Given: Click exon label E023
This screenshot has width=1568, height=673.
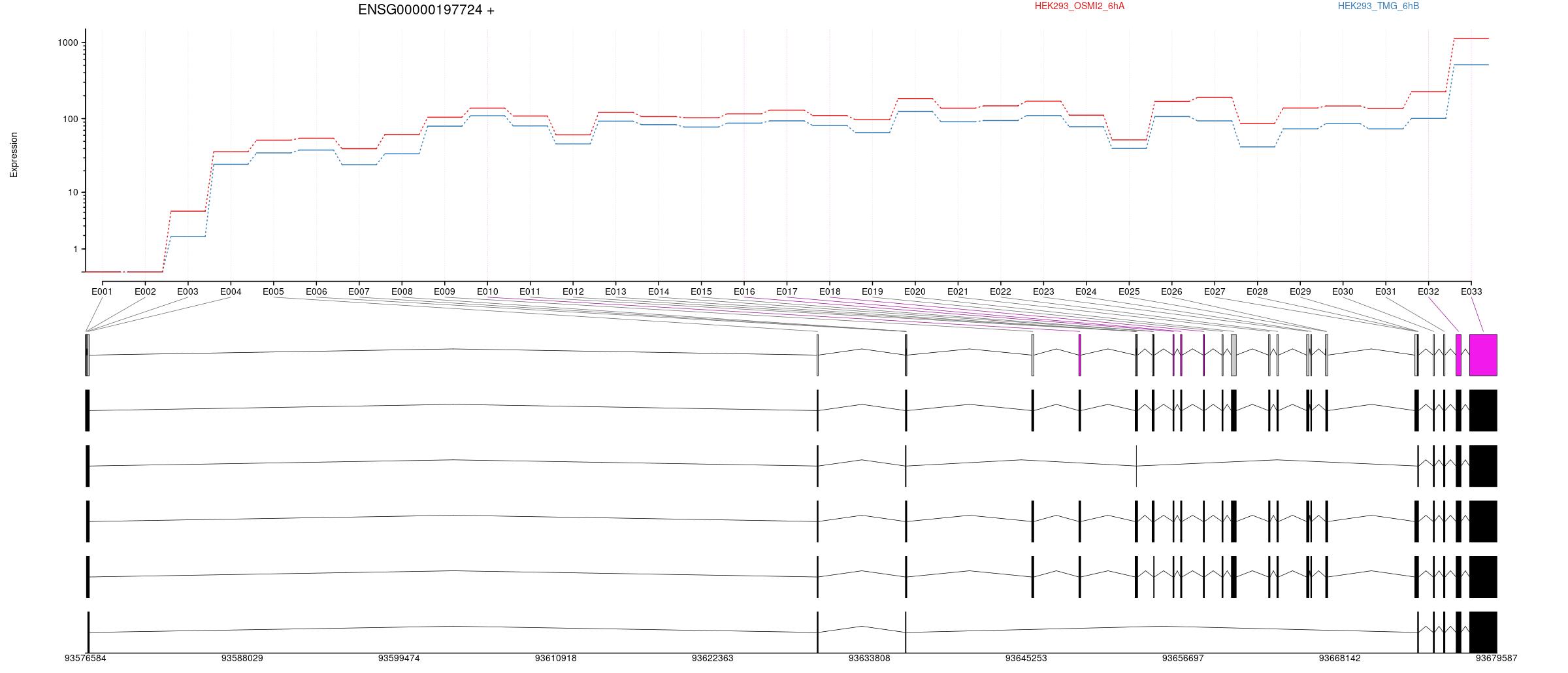Looking at the screenshot, I should click(1043, 291).
